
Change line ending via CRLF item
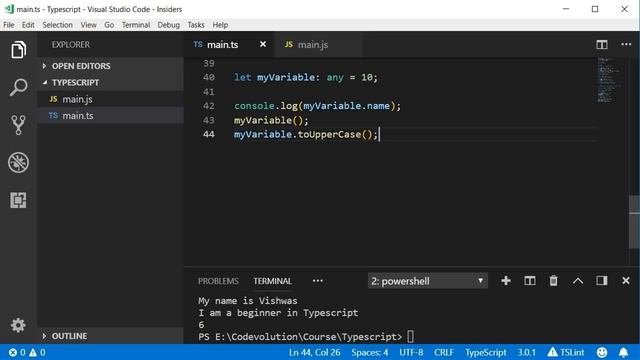tap(444, 352)
